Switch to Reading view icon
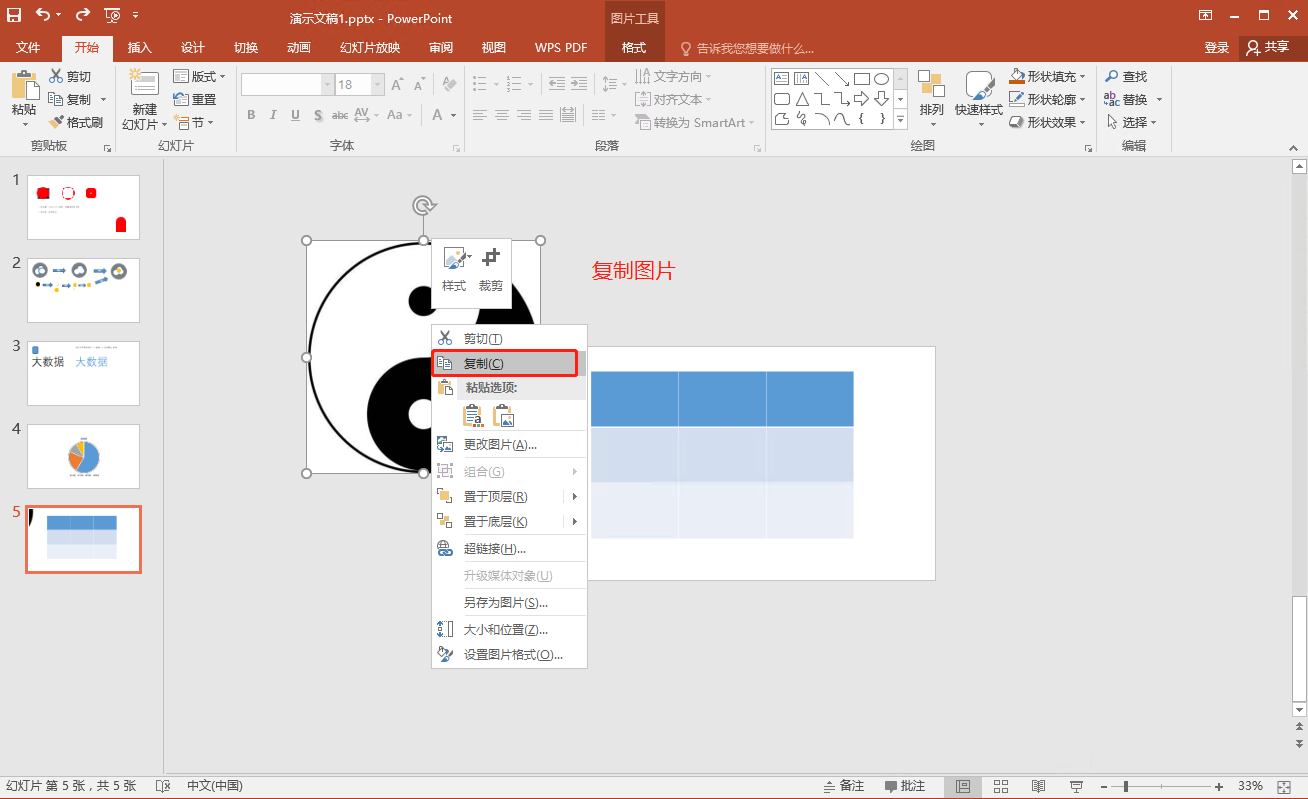 pos(1038,786)
